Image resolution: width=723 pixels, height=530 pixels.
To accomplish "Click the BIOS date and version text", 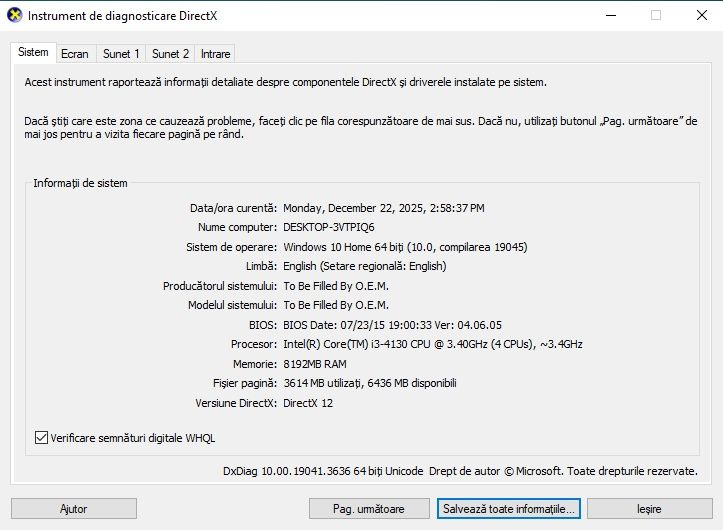I will coord(392,325).
